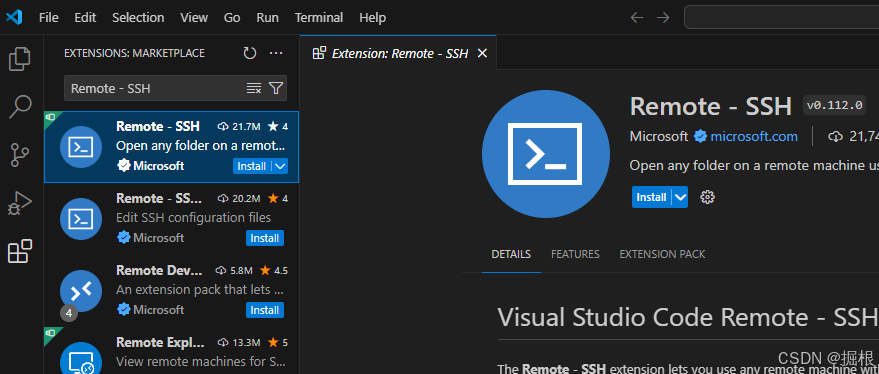This screenshot has height=374, width=879.
Task: Open Run and Debug view
Action: click(20, 203)
